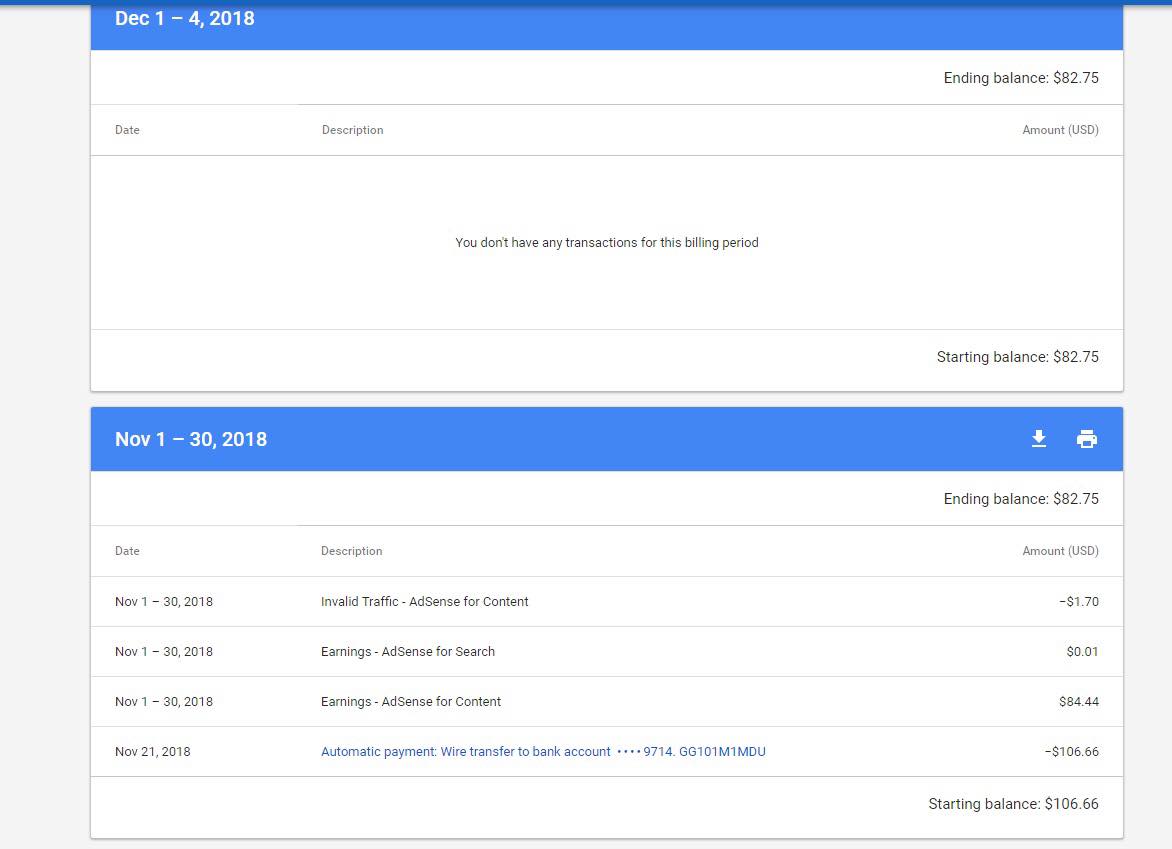Select the Invalid Traffic - AdSense for Content row
The width and height of the screenshot is (1172, 849).
coord(424,602)
